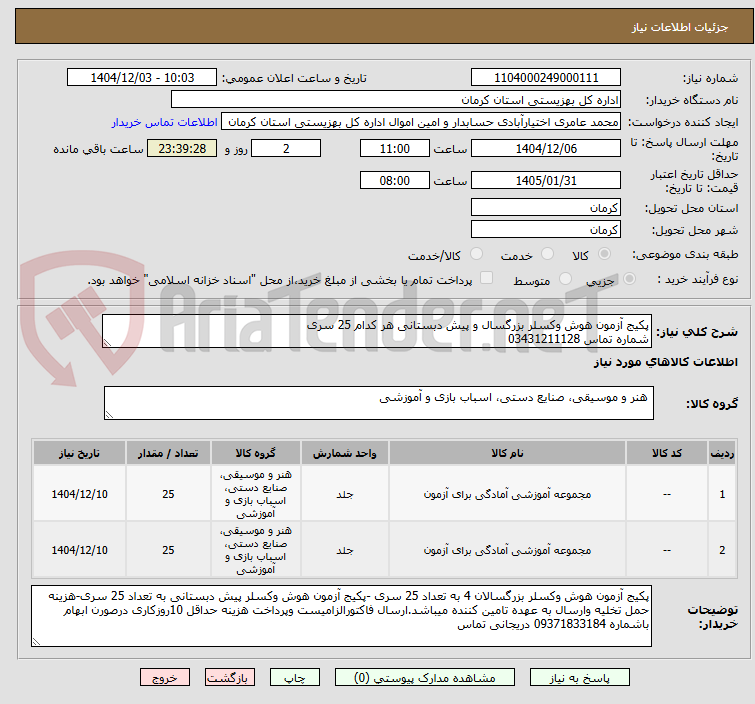Click the نام کالا column header

pyautogui.click(x=508, y=453)
